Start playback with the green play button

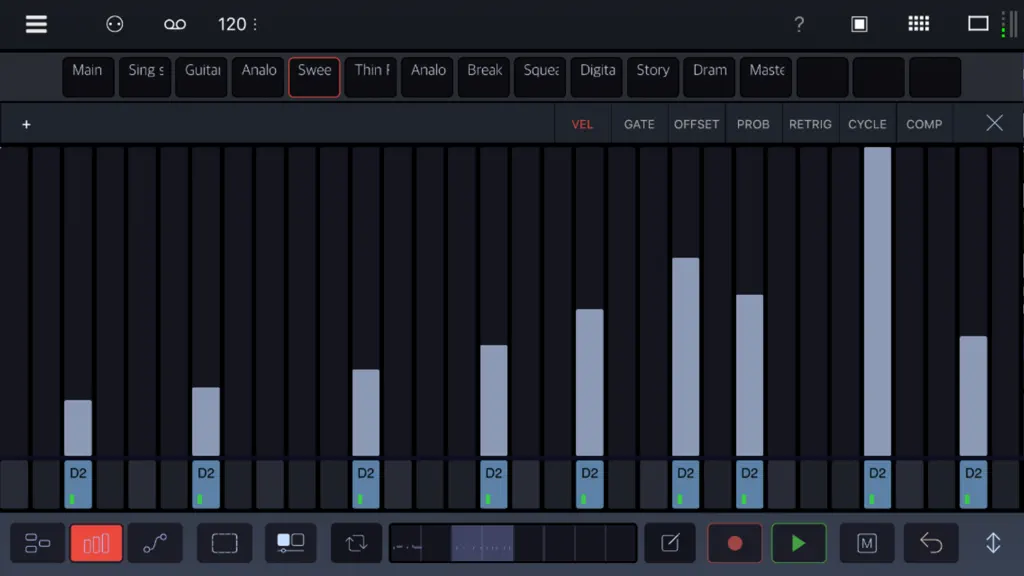(799, 543)
